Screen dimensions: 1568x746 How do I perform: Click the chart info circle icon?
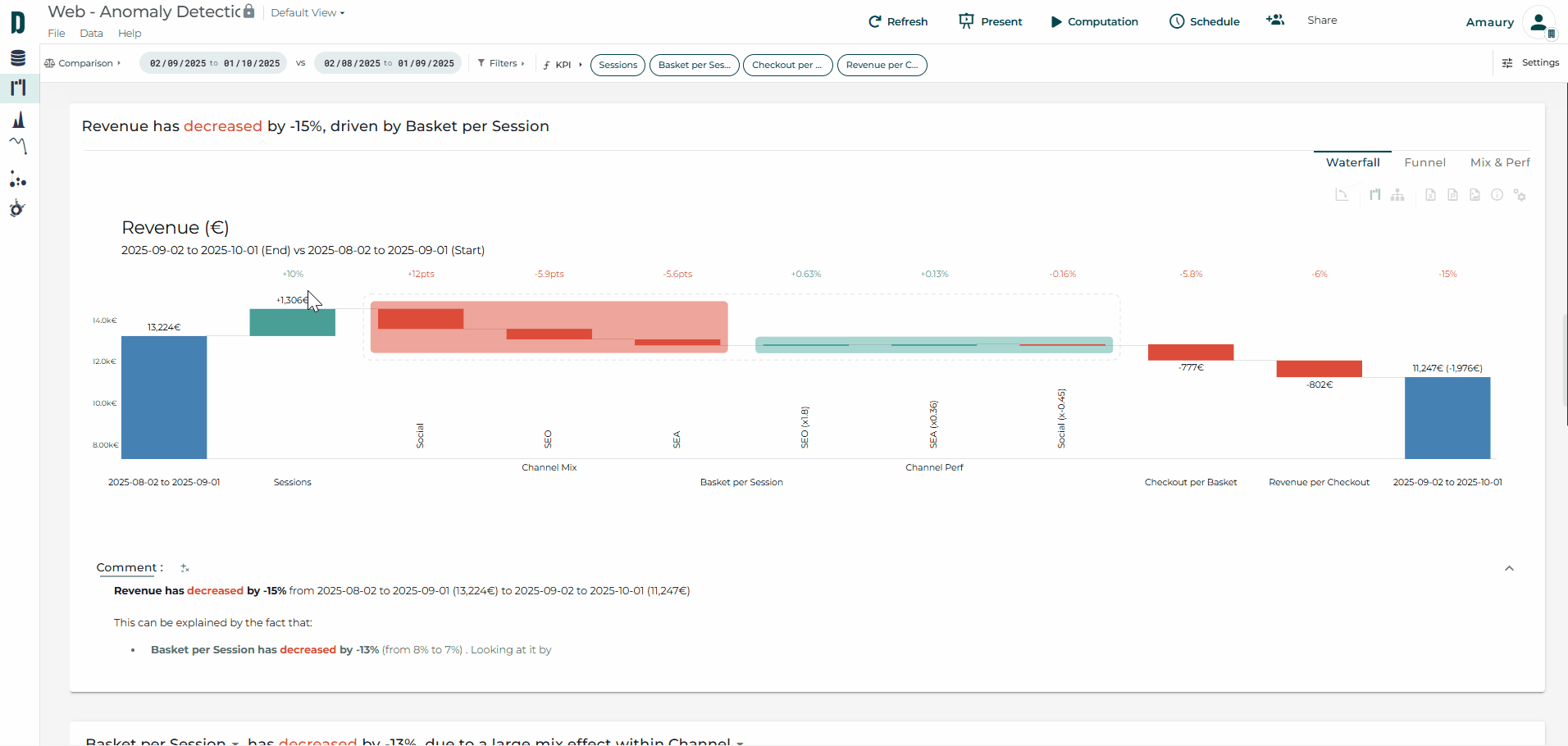[1497, 195]
